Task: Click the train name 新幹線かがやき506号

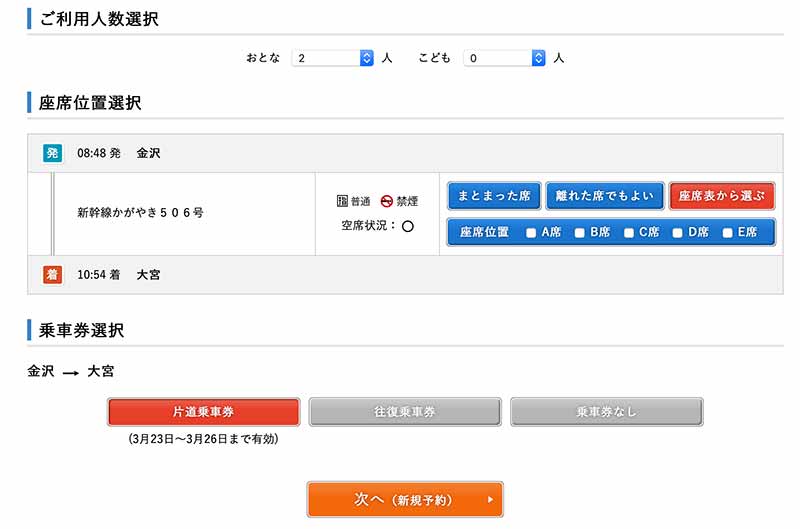Action: (x=140, y=212)
